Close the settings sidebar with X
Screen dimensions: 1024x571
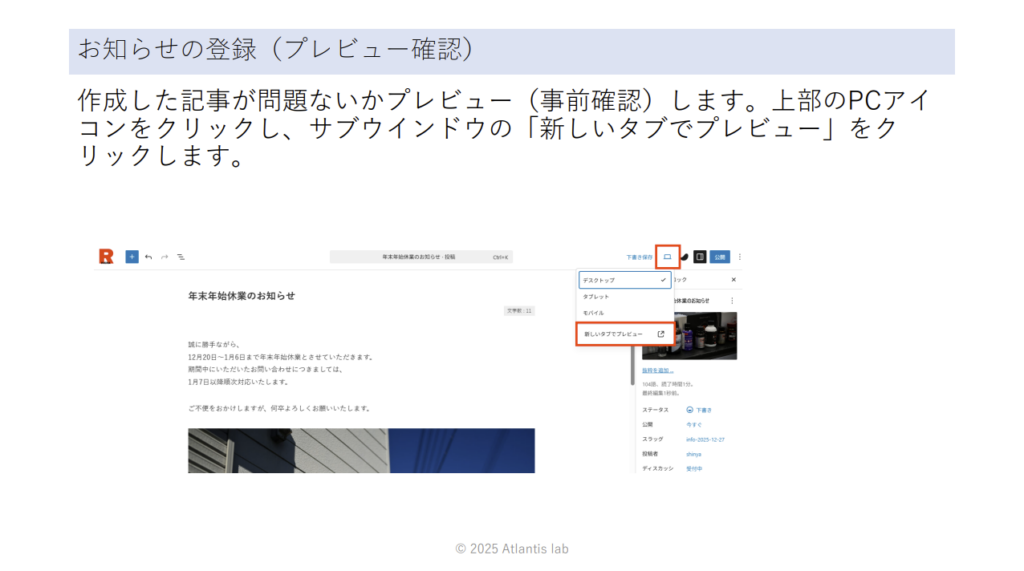[x=733, y=280]
